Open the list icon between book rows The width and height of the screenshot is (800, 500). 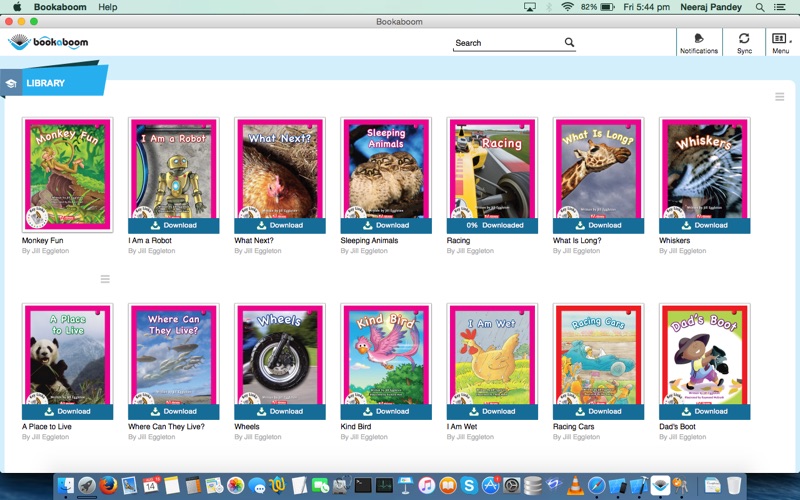click(105, 279)
